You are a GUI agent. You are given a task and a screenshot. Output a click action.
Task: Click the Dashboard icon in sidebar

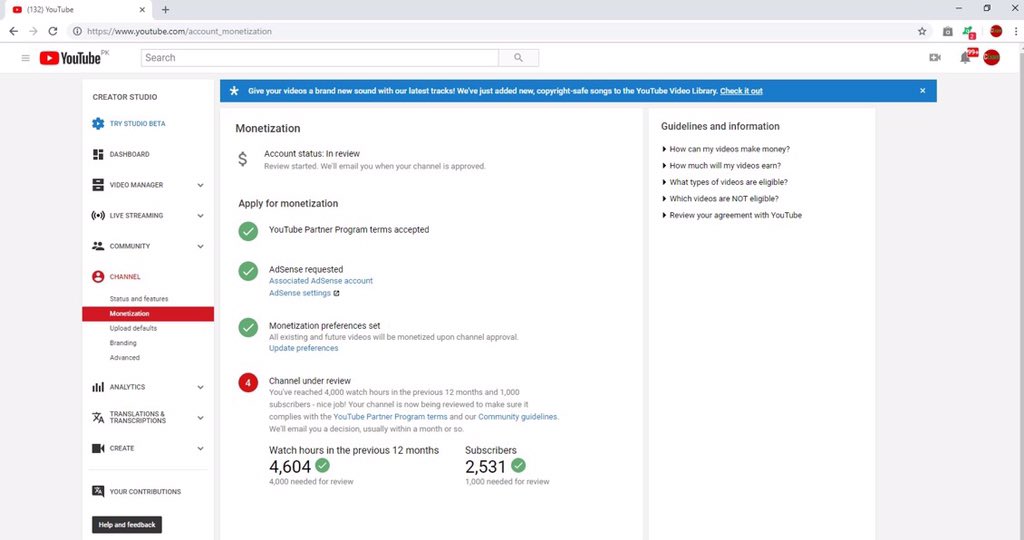pos(98,154)
